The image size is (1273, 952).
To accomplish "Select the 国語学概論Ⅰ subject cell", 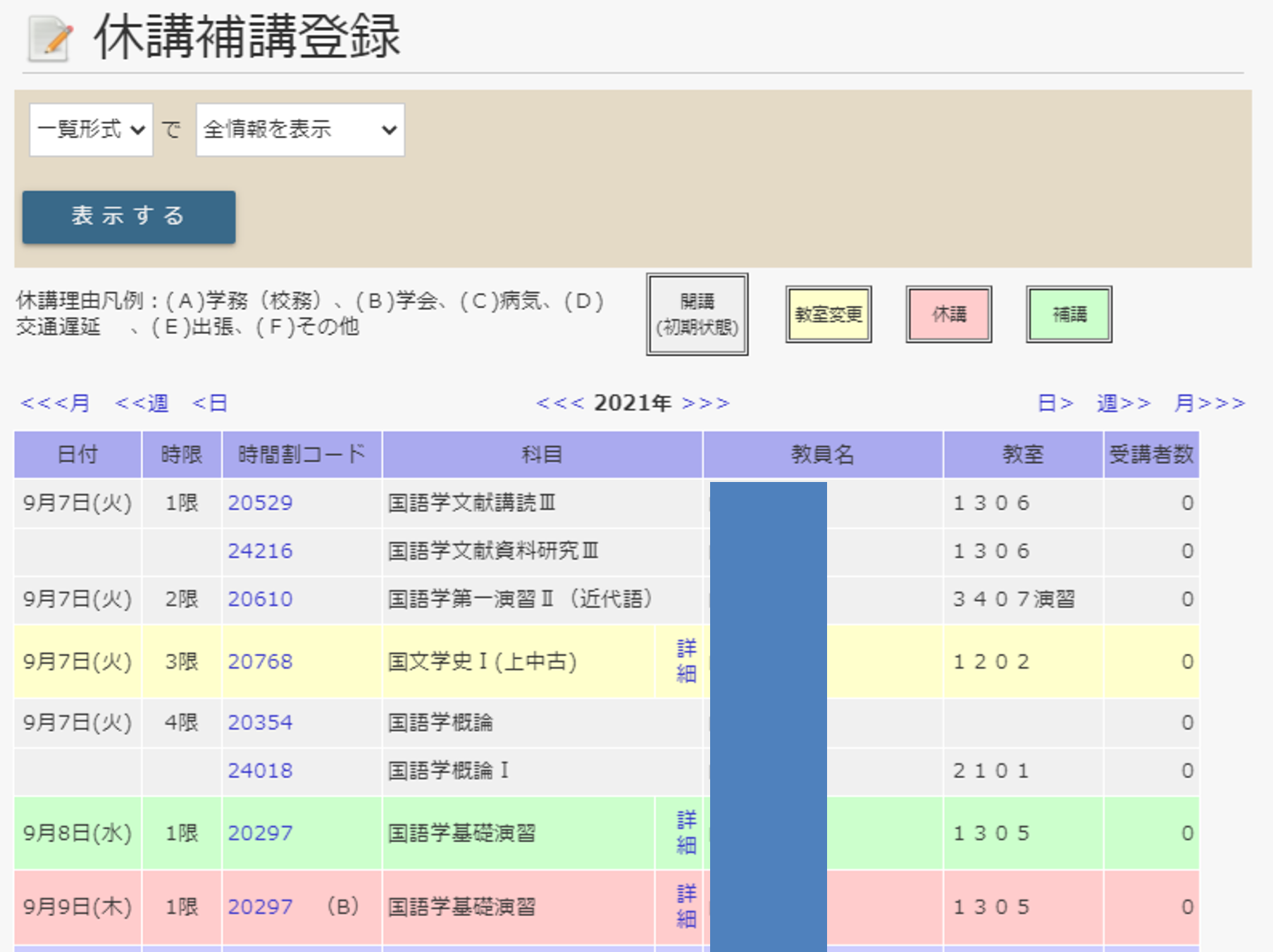I will pos(542,771).
